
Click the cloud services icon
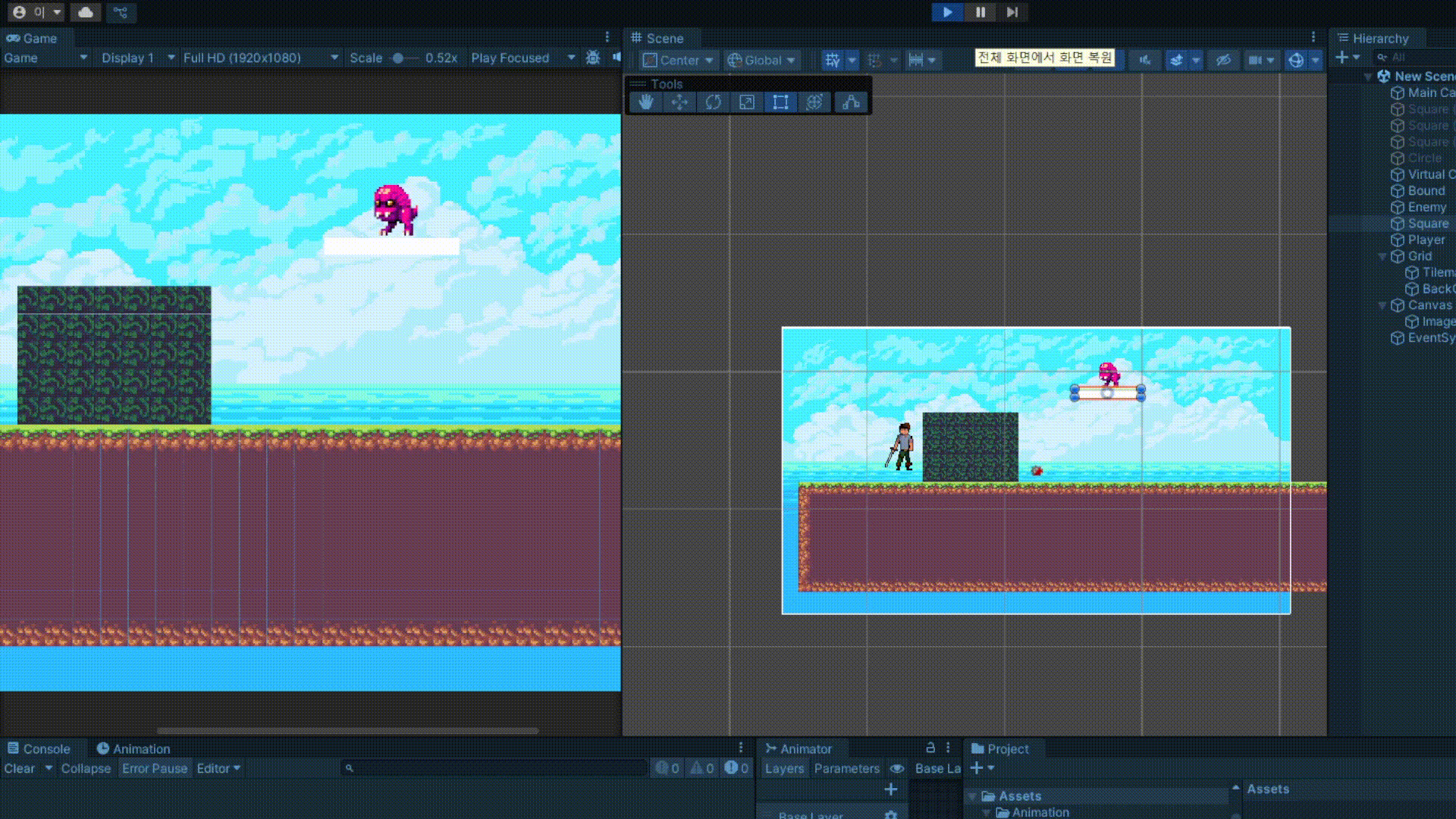click(x=86, y=12)
